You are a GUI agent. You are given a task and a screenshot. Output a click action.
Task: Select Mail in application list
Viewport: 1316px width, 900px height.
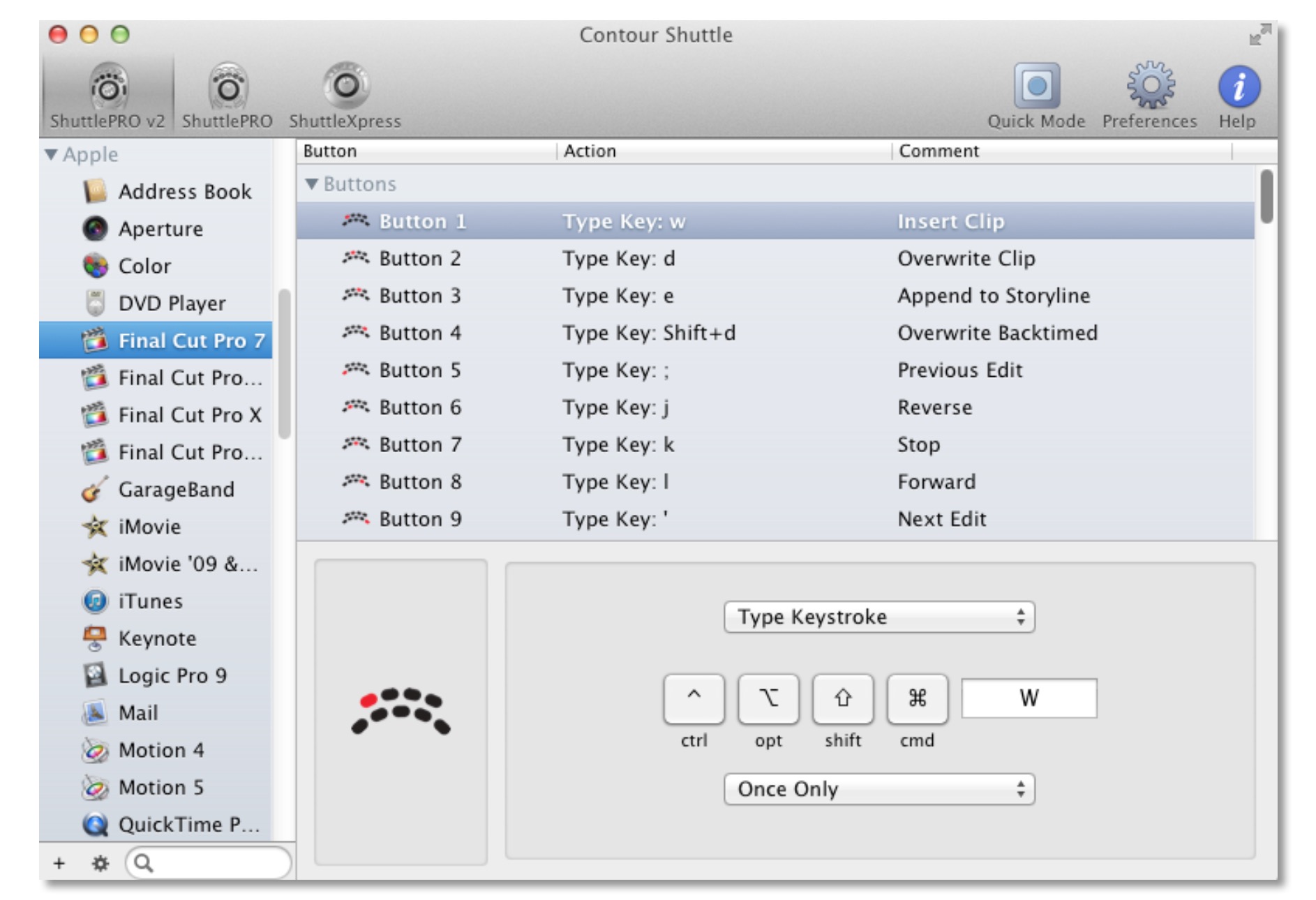tap(156, 713)
